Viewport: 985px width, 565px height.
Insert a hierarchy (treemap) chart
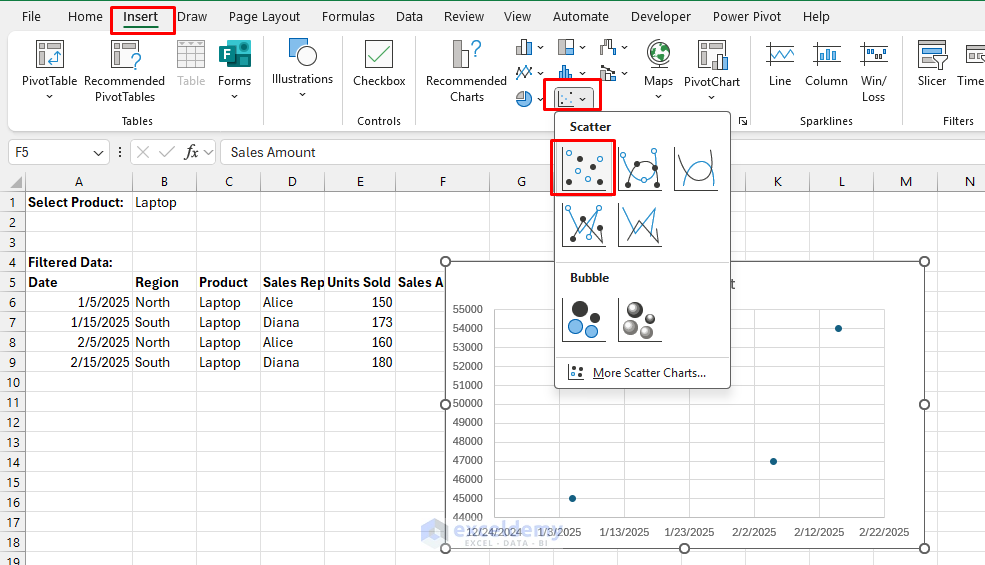coord(566,47)
